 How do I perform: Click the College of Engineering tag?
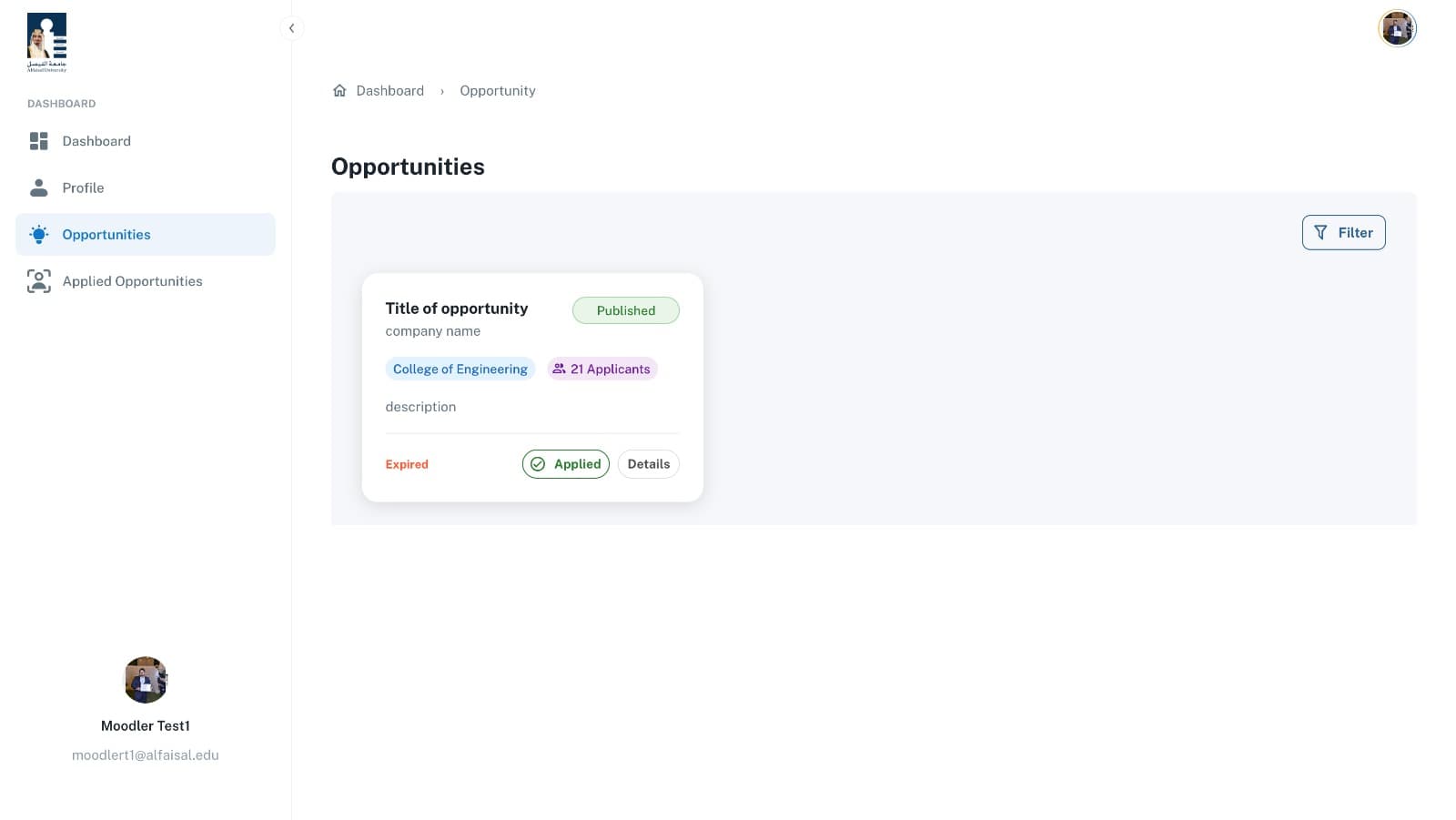tap(460, 369)
